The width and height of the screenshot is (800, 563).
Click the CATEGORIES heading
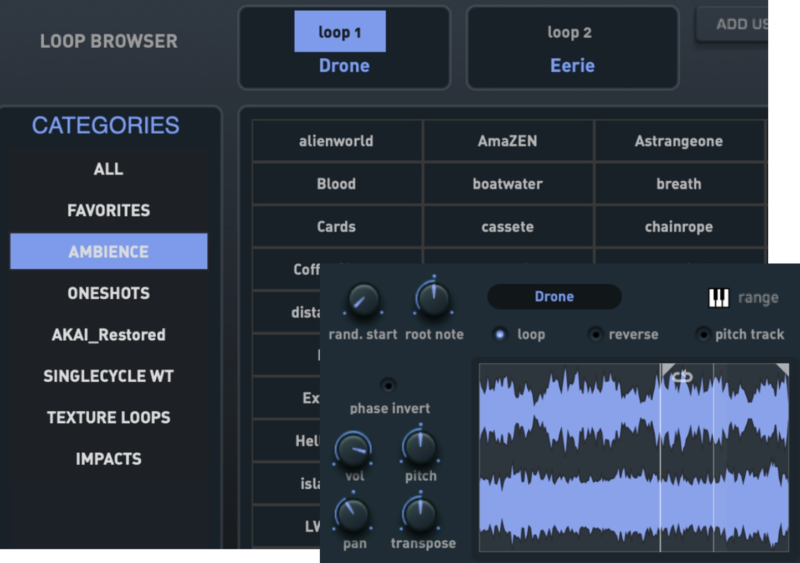pyautogui.click(x=106, y=125)
